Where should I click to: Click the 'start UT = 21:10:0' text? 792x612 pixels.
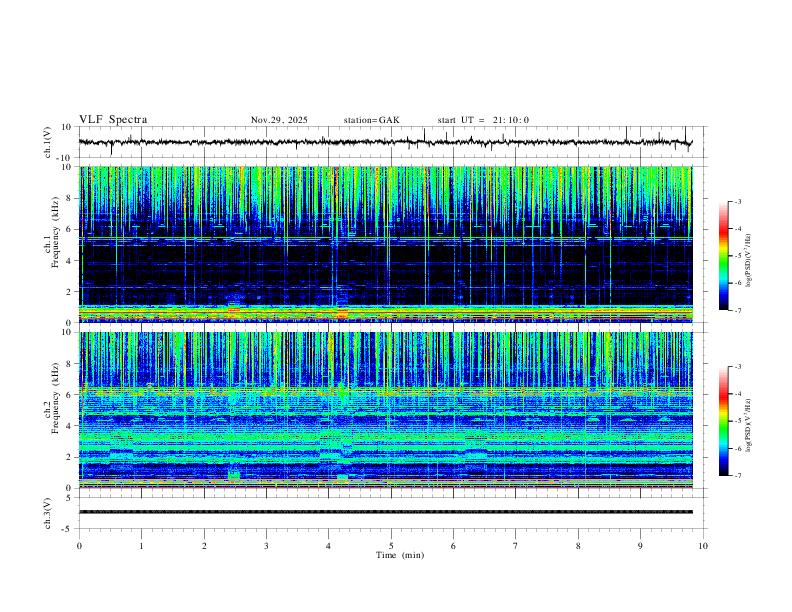[483, 120]
